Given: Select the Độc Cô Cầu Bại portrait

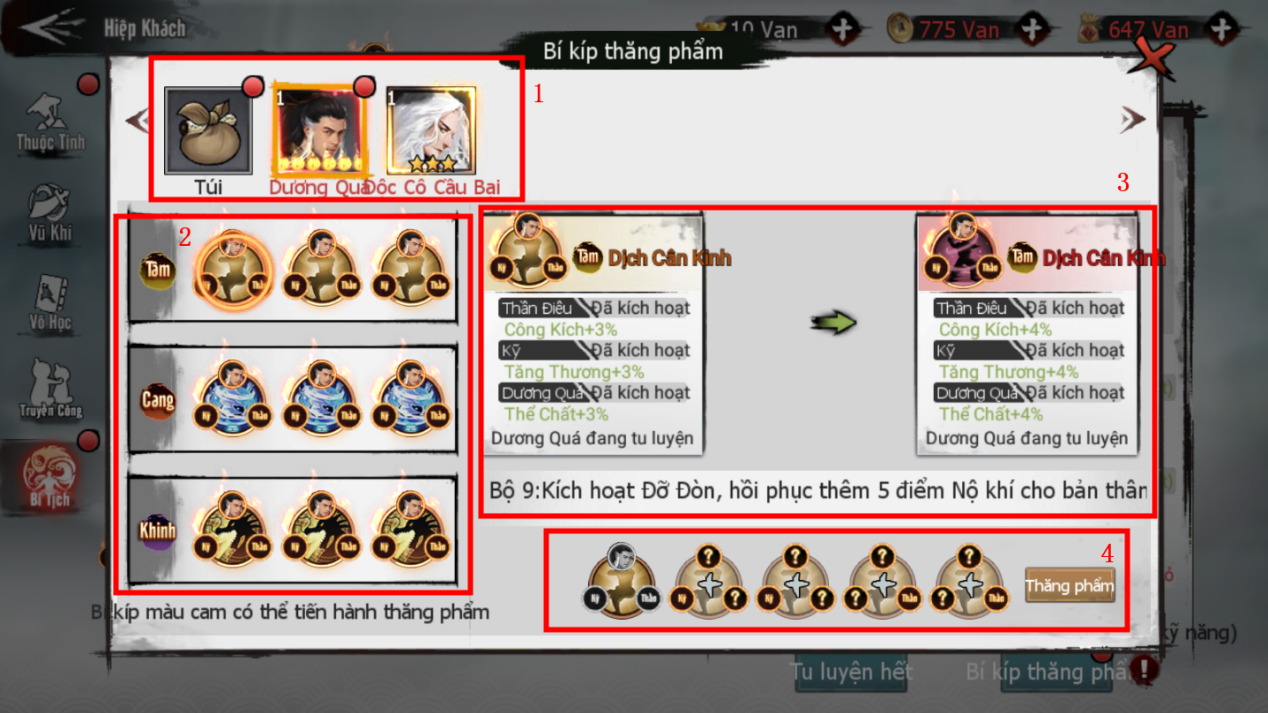Looking at the screenshot, I should pyautogui.click(x=432, y=132).
